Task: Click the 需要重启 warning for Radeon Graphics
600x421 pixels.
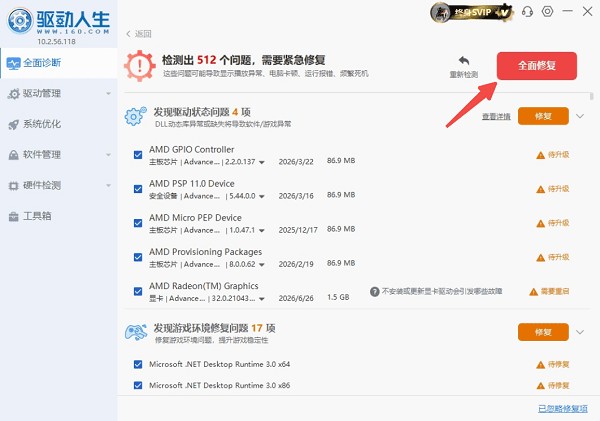Action: point(549,292)
